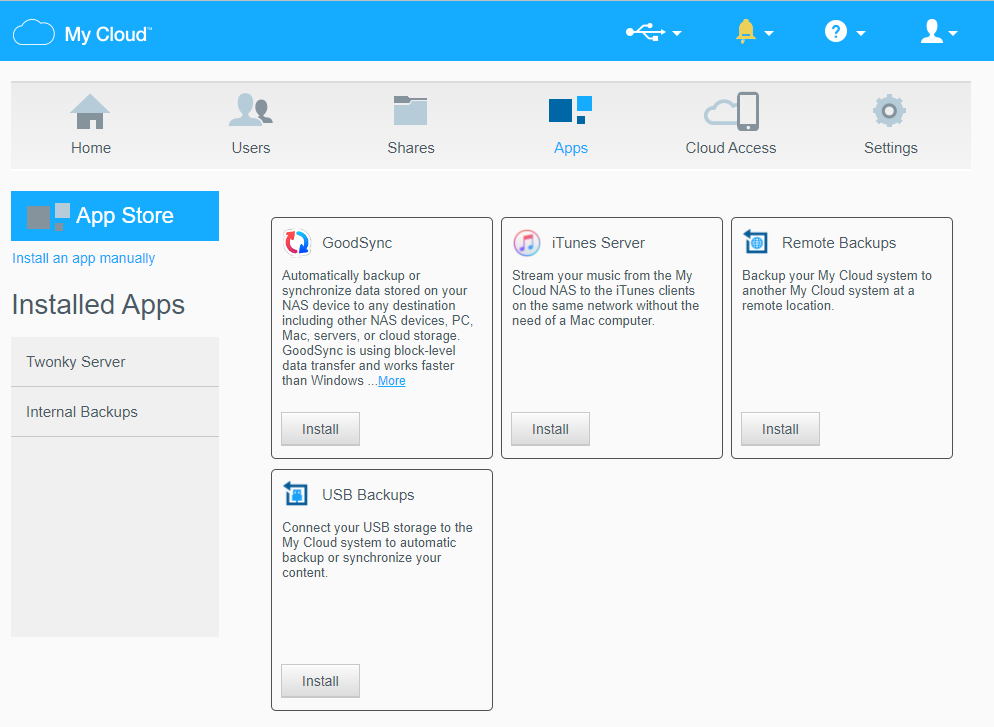Install the USB Backups app

[x=320, y=681]
